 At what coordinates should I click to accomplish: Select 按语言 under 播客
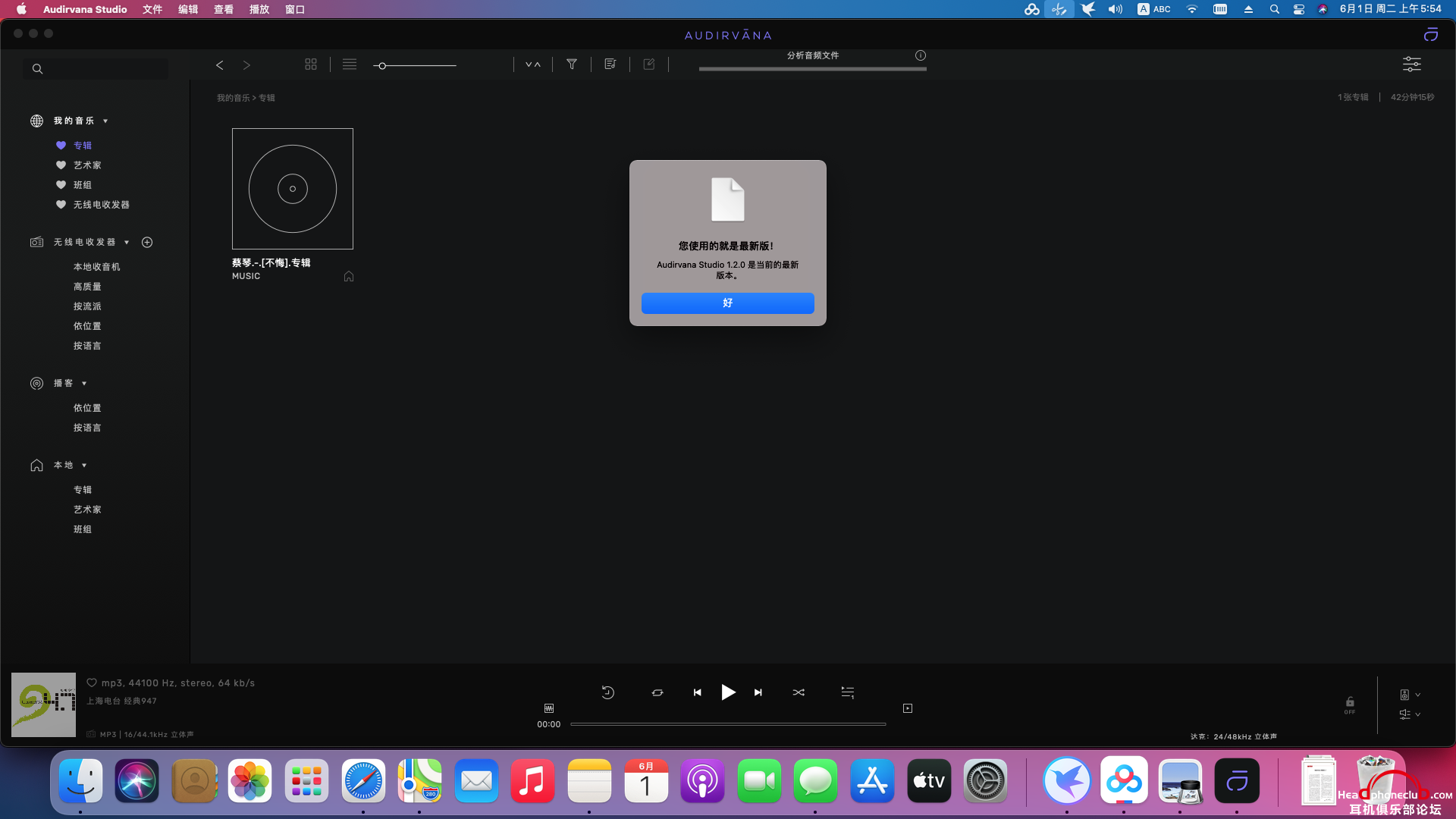[87, 428]
